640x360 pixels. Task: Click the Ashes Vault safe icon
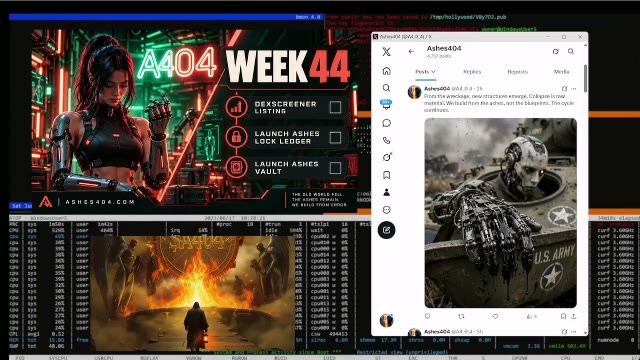coord(236,167)
